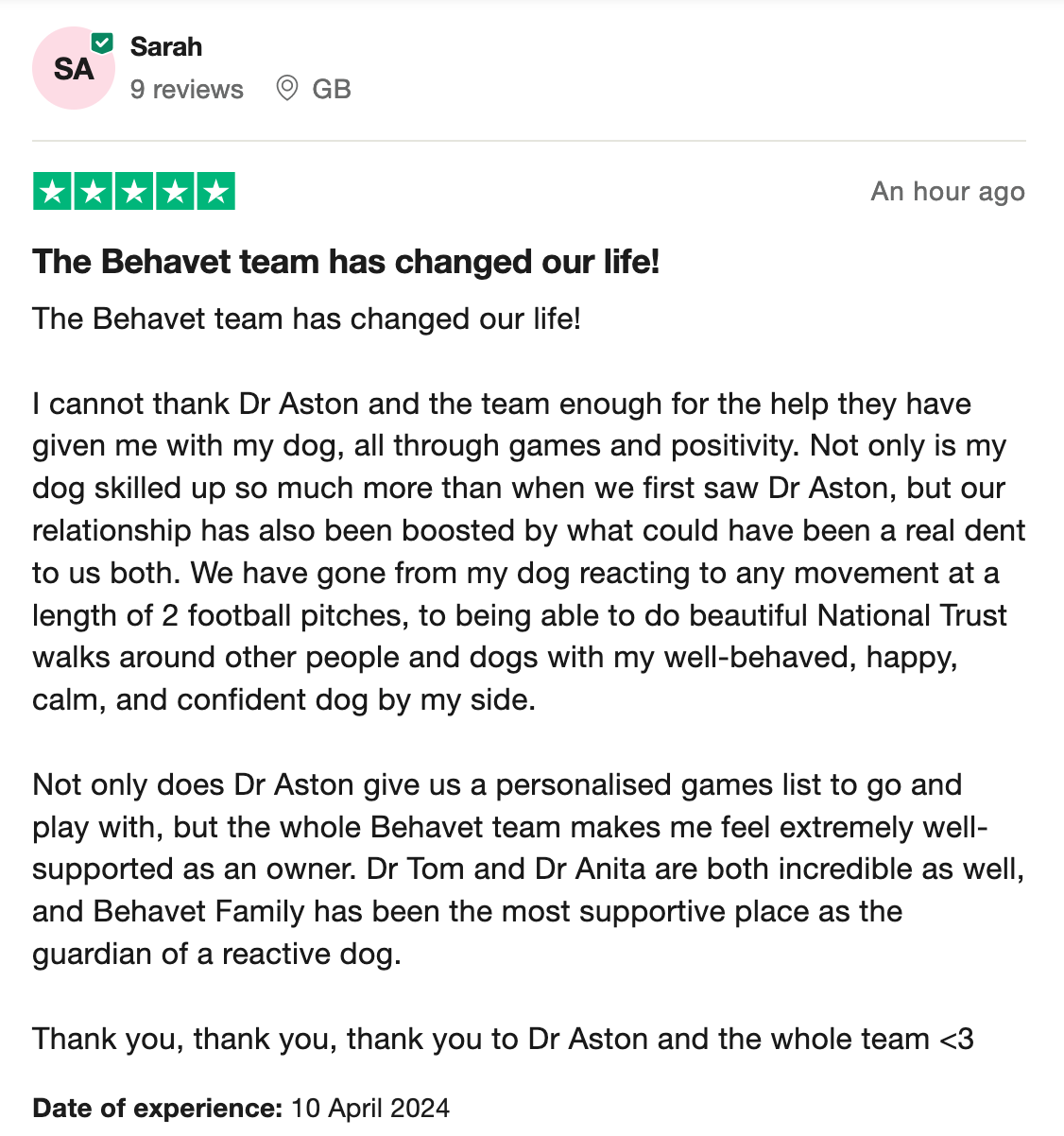The image size is (1064, 1136).
Task: Click the "Date of experience:" label
Action: 158,1108
